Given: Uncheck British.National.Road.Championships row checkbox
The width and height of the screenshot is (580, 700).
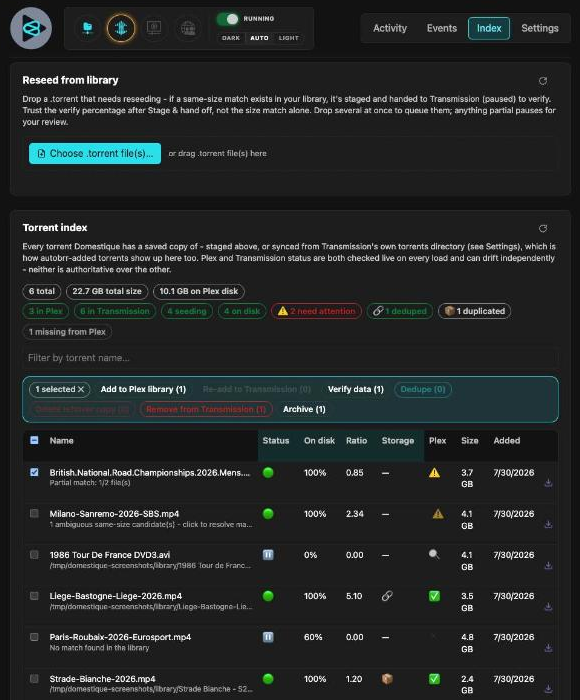Looking at the screenshot, I should point(34,472).
